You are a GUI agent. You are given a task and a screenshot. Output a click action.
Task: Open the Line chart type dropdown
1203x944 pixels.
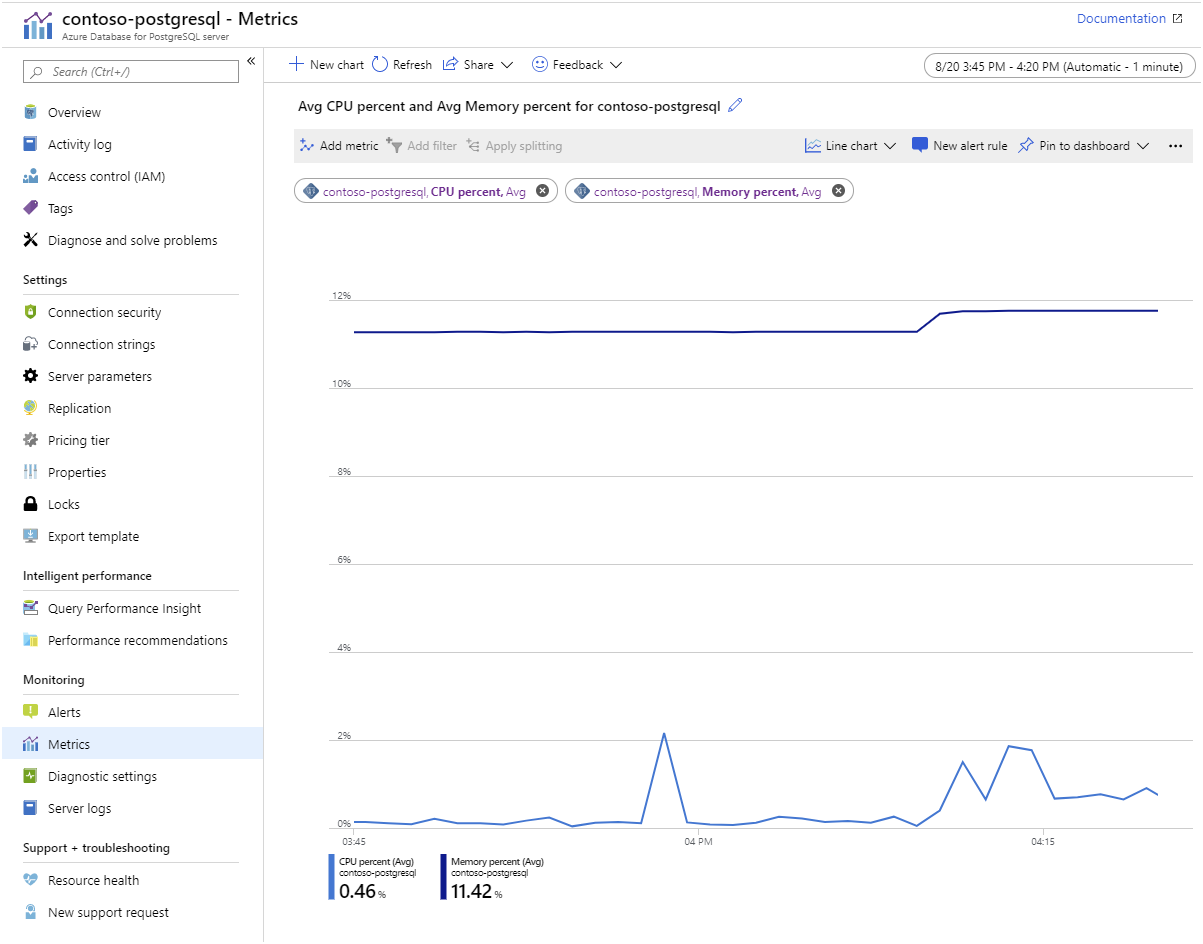point(889,146)
